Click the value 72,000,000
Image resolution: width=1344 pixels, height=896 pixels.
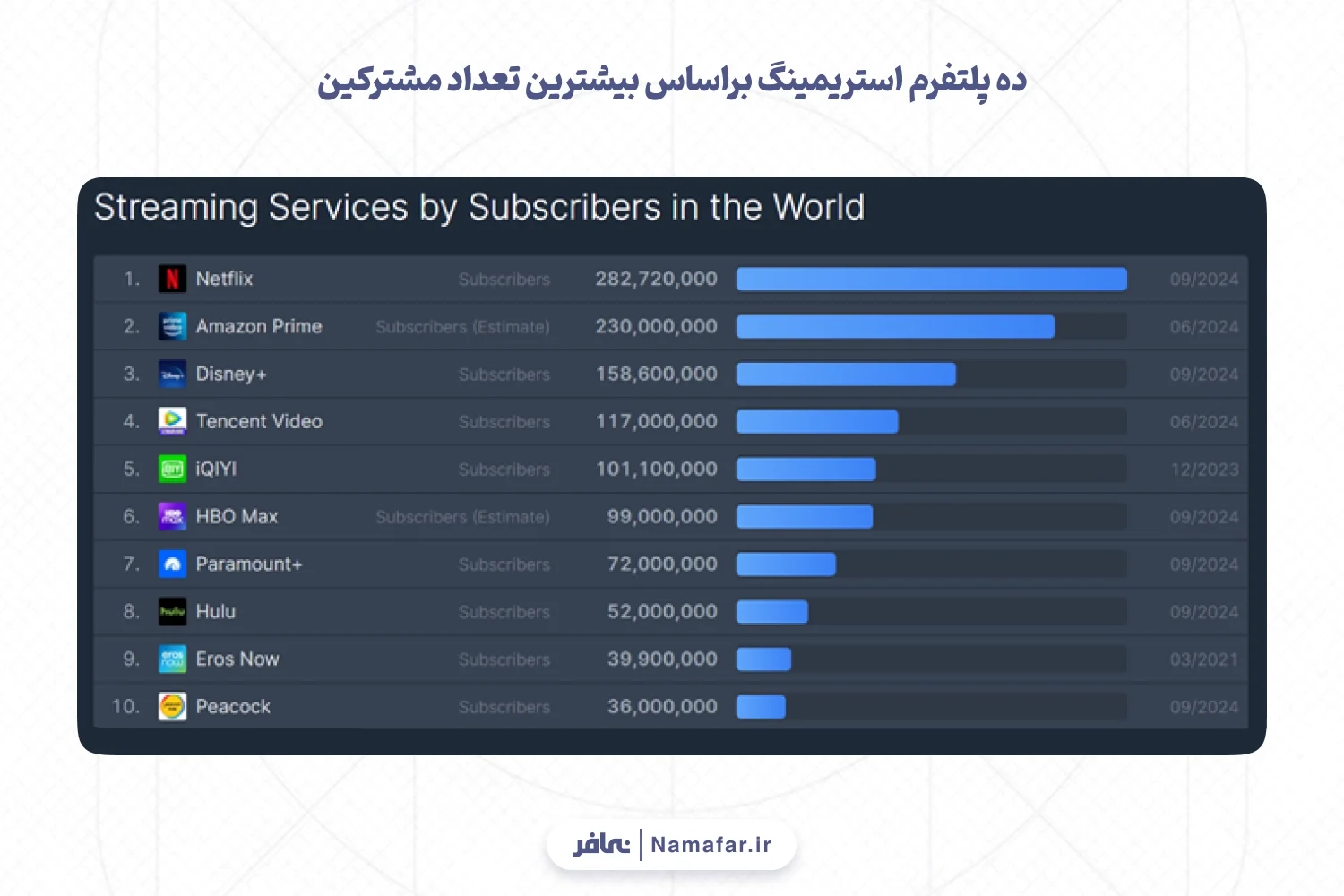(x=662, y=564)
